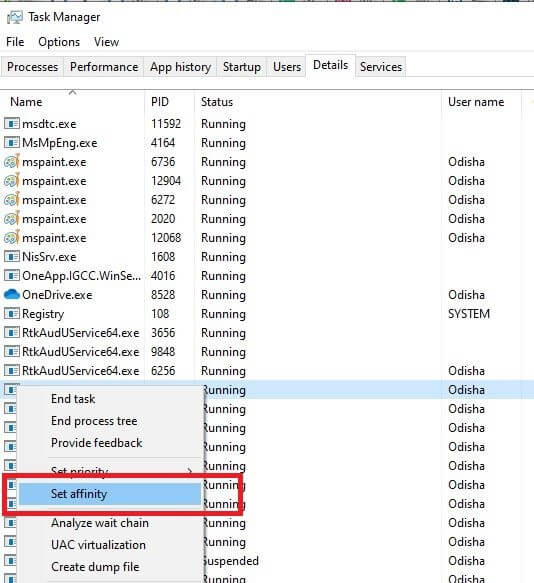
Task: Click paint icon of mspaint.exe PID 6272
Action: (x=12, y=199)
